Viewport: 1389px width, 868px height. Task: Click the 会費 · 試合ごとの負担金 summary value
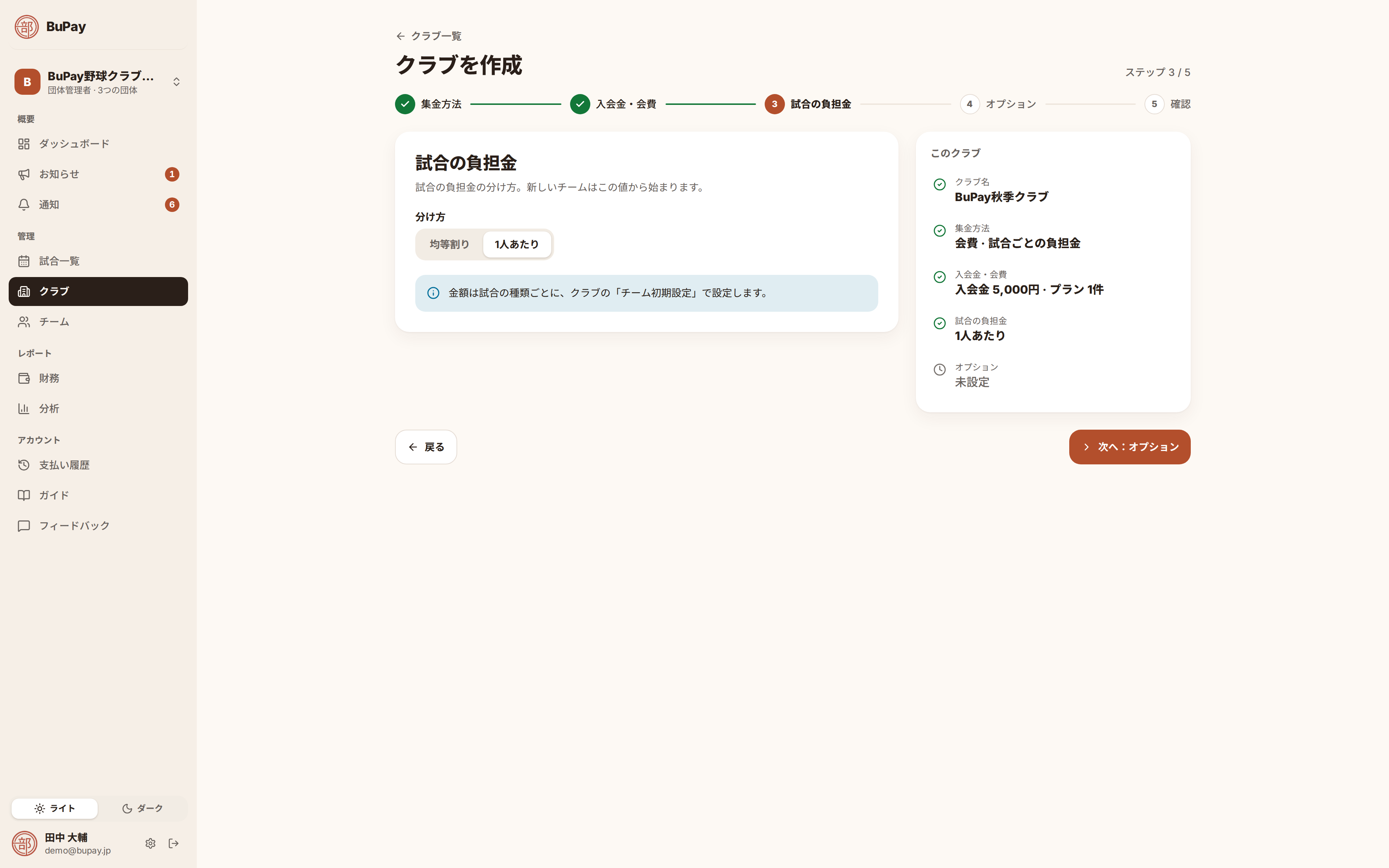point(1018,243)
